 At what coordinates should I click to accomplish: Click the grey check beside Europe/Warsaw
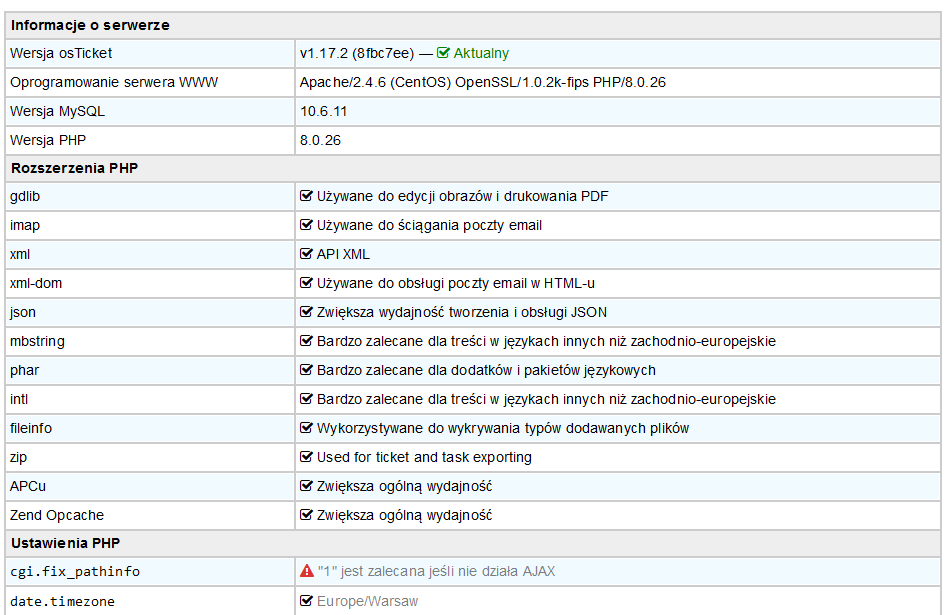coord(307,601)
